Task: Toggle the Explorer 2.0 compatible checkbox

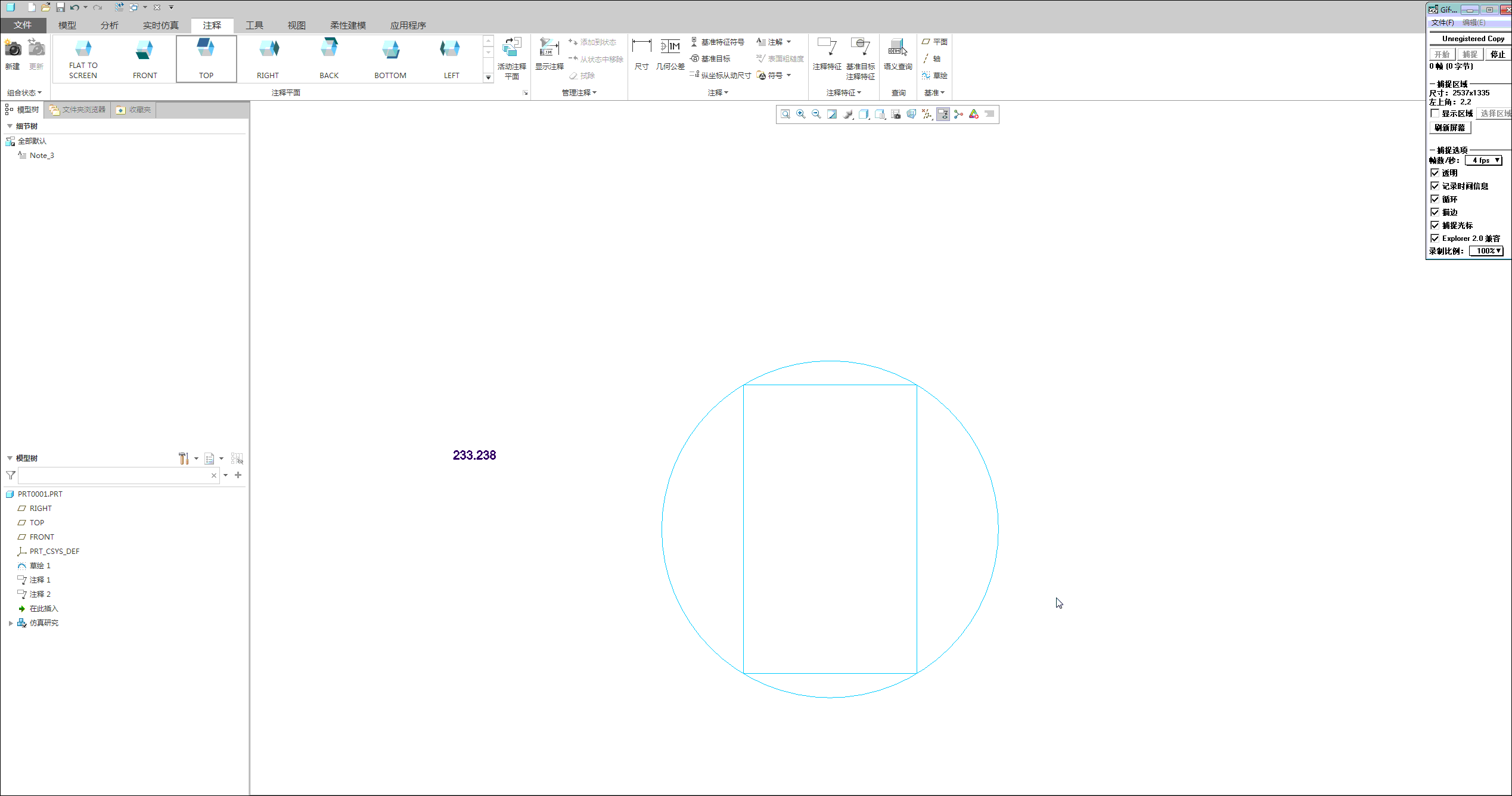Action: [1435, 239]
